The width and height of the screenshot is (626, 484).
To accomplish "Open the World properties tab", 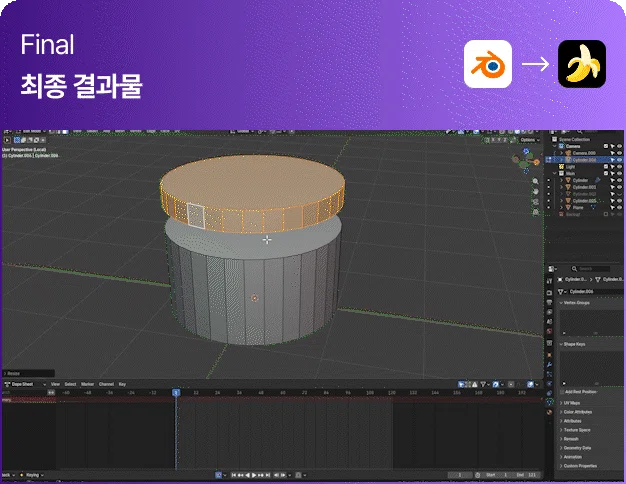I will click(549, 331).
